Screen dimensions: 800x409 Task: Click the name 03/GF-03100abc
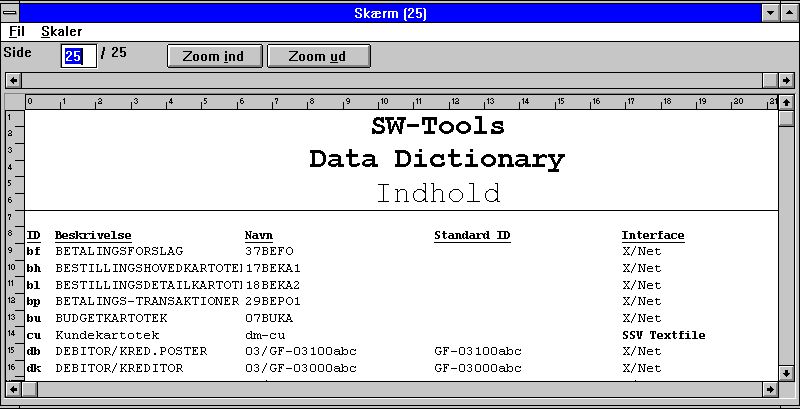point(301,352)
